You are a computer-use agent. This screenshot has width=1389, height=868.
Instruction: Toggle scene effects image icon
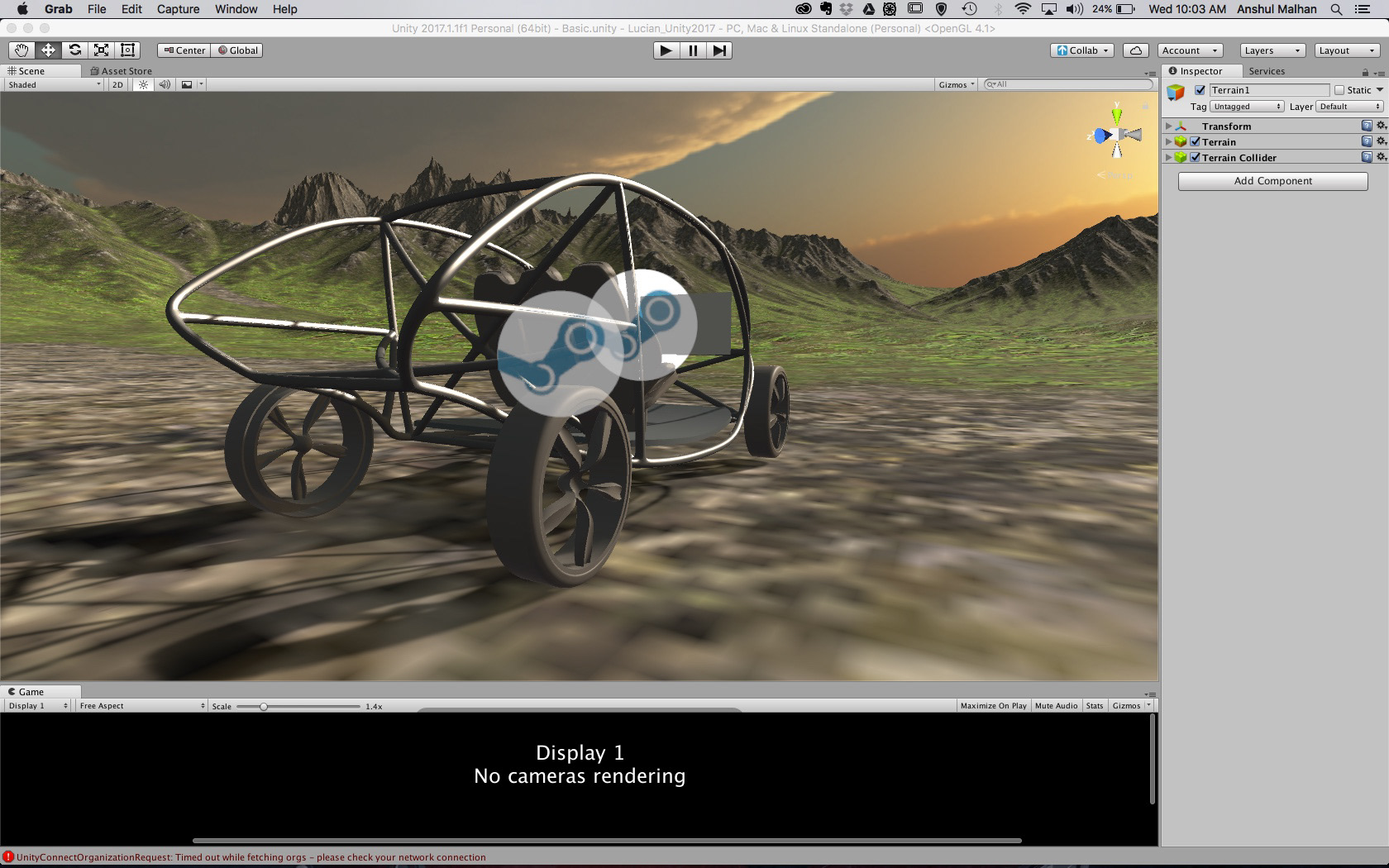coord(187,84)
